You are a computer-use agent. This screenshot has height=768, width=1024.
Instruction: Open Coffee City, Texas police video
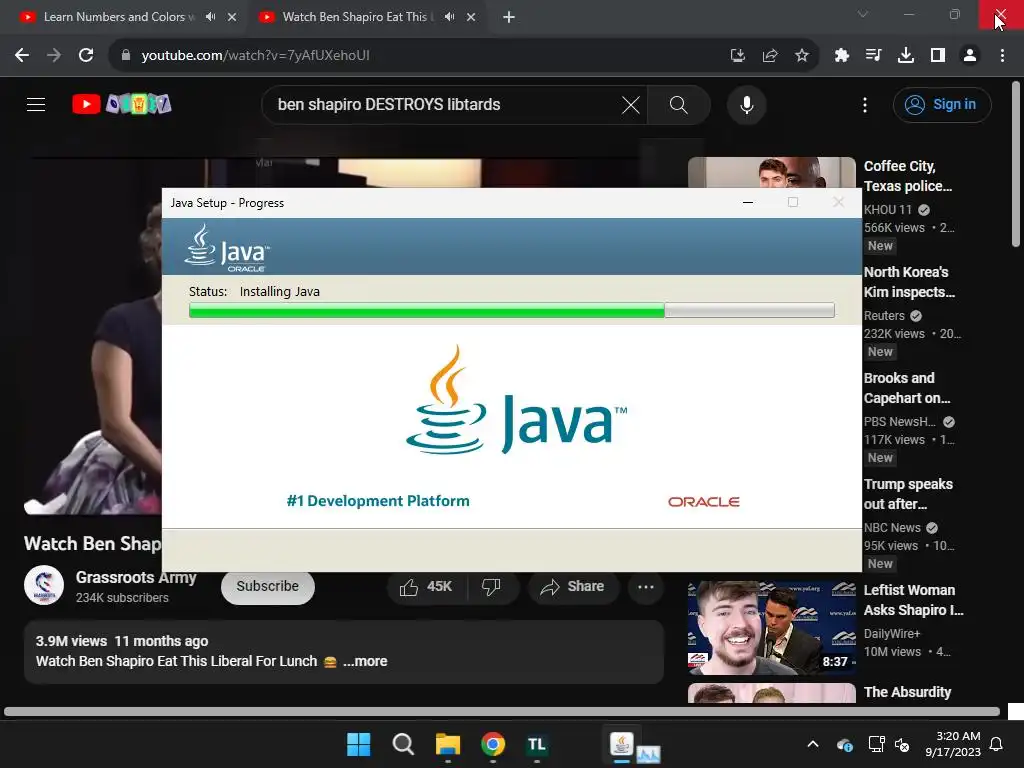click(907, 176)
